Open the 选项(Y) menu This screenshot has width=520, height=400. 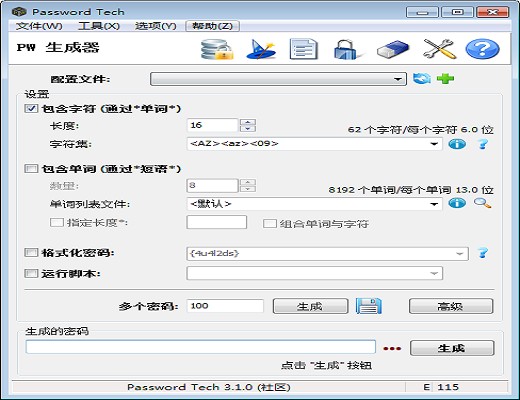tap(156, 26)
